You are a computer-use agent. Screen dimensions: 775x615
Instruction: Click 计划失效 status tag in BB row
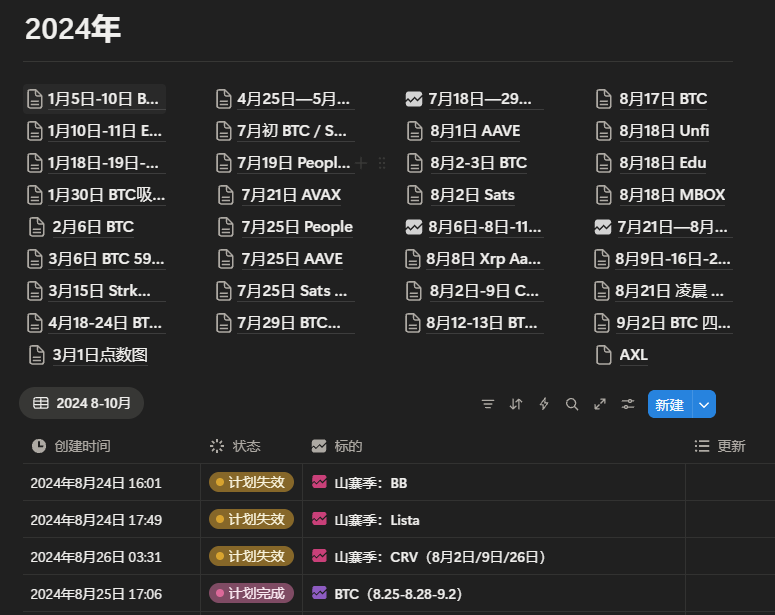point(251,482)
